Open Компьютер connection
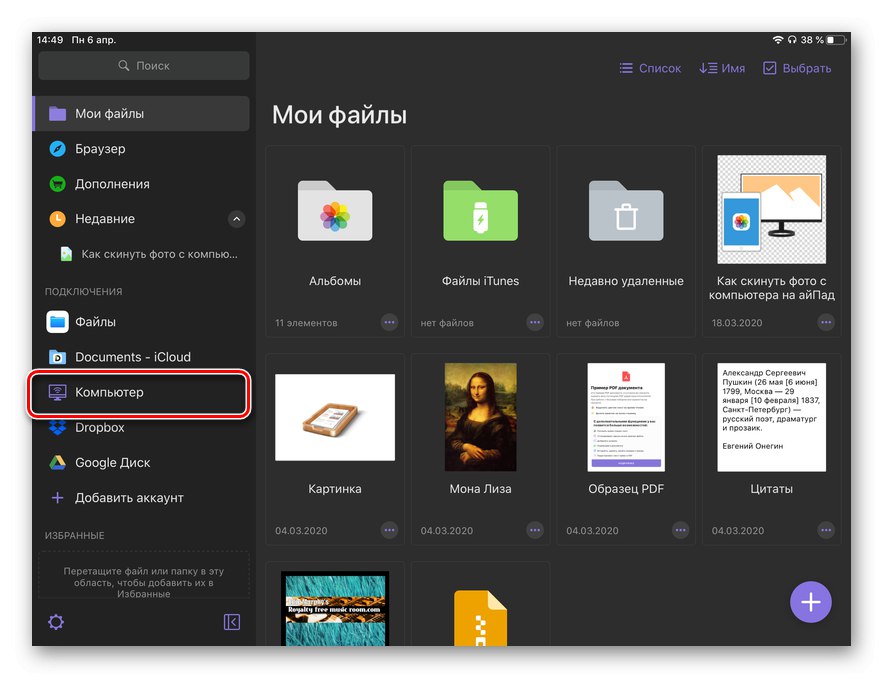 [x=139, y=392]
